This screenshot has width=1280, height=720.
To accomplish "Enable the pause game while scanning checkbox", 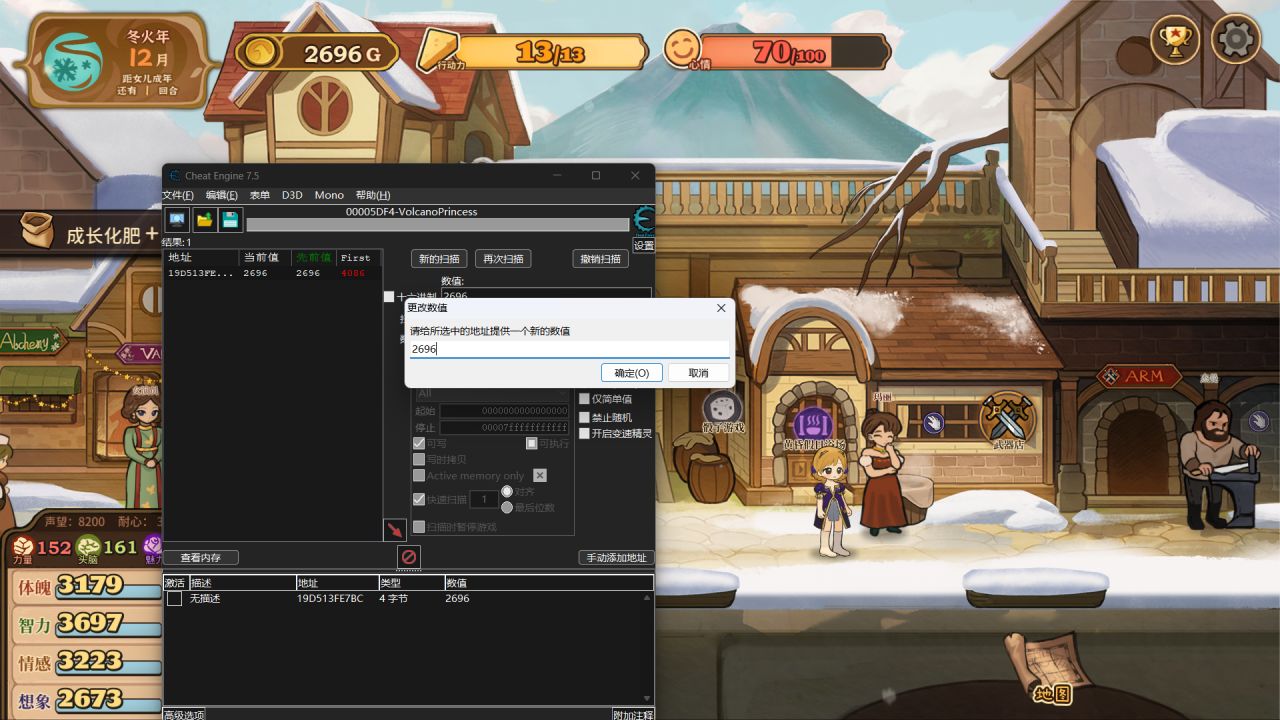I will [x=419, y=527].
